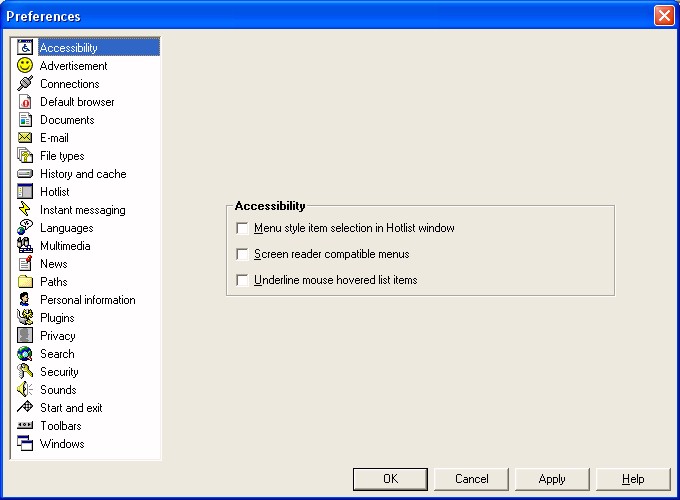Click the Security keys icon
This screenshot has width=680, height=500.
(25, 371)
